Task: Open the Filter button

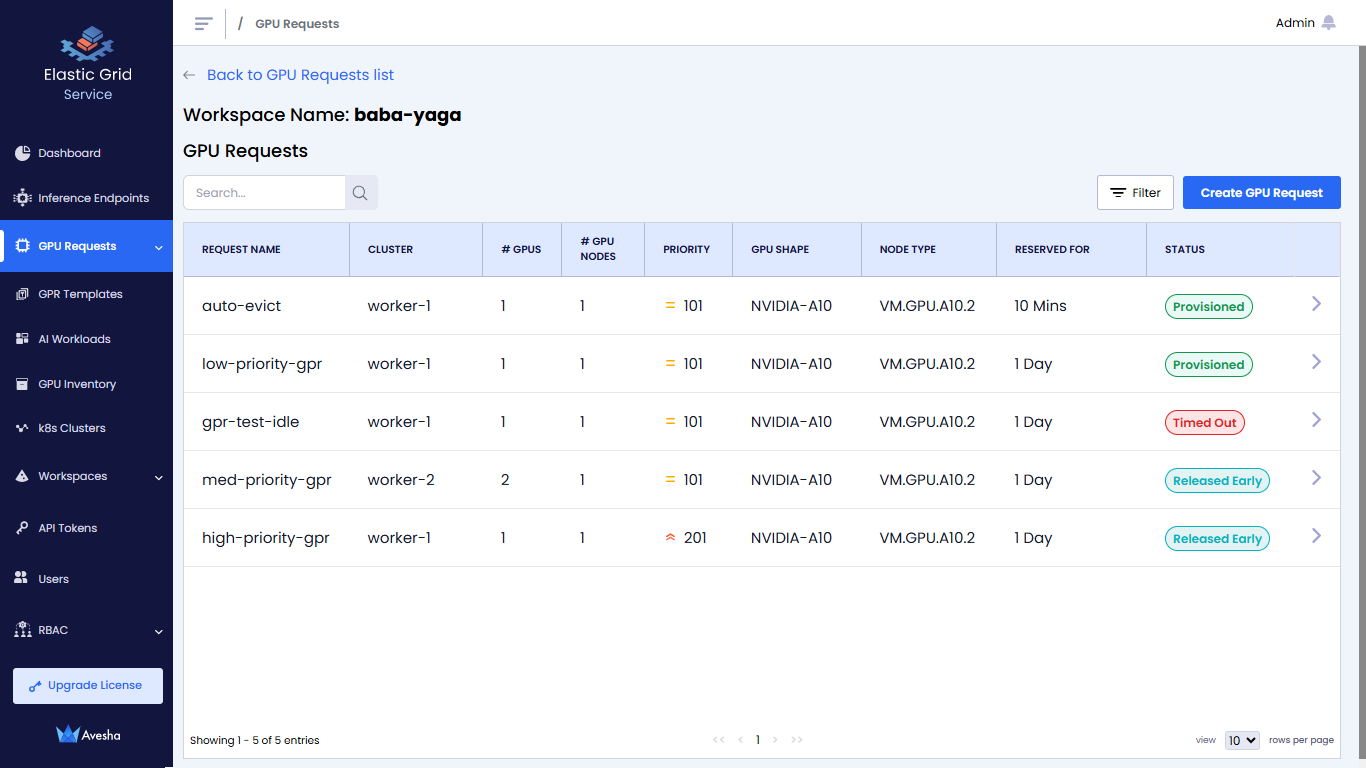Action: 1135,193
